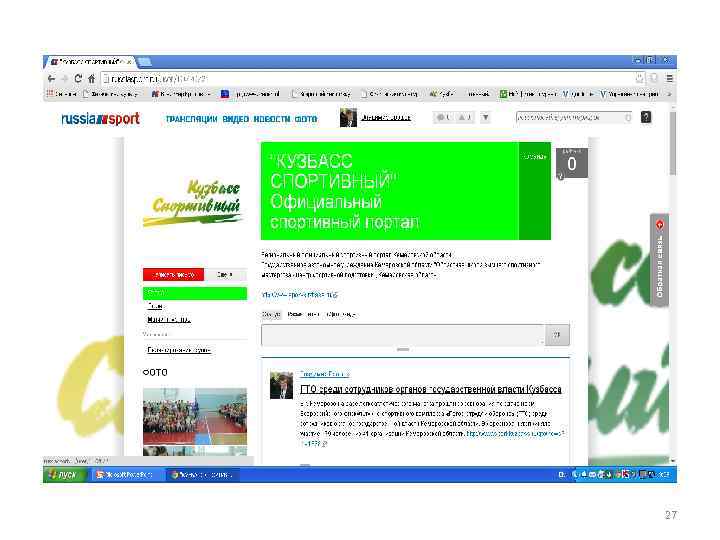Open the blue link under the portal description
The image size is (720, 540).
click(299, 295)
